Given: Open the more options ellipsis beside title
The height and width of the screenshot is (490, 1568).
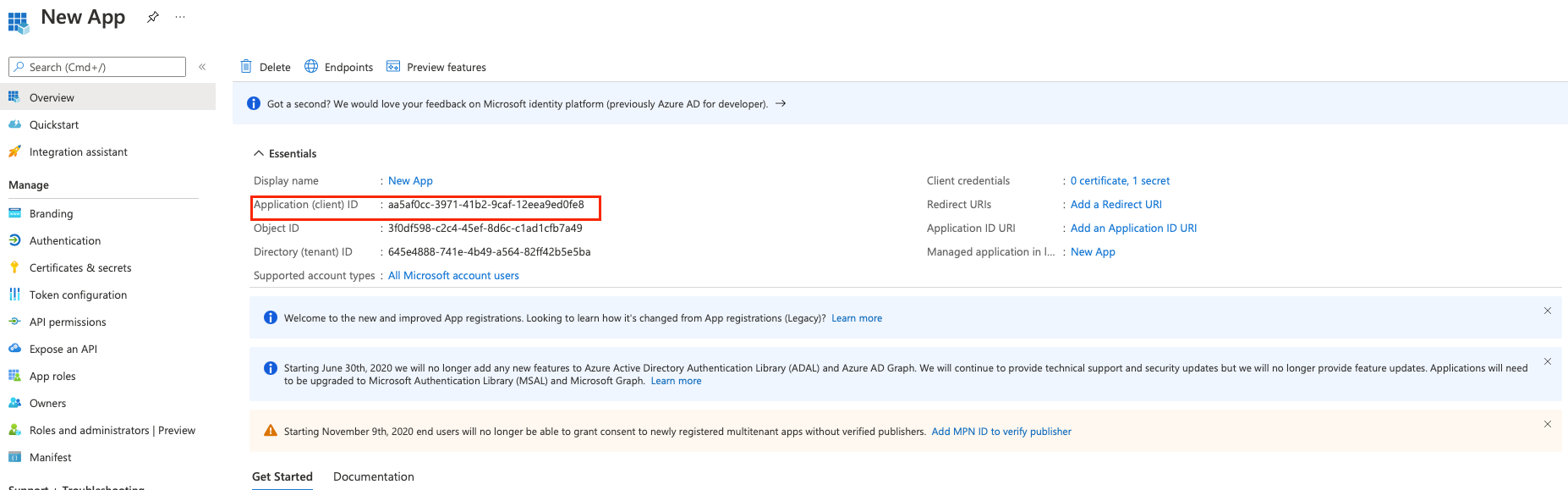Looking at the screenshot, I should coord(180,17).
